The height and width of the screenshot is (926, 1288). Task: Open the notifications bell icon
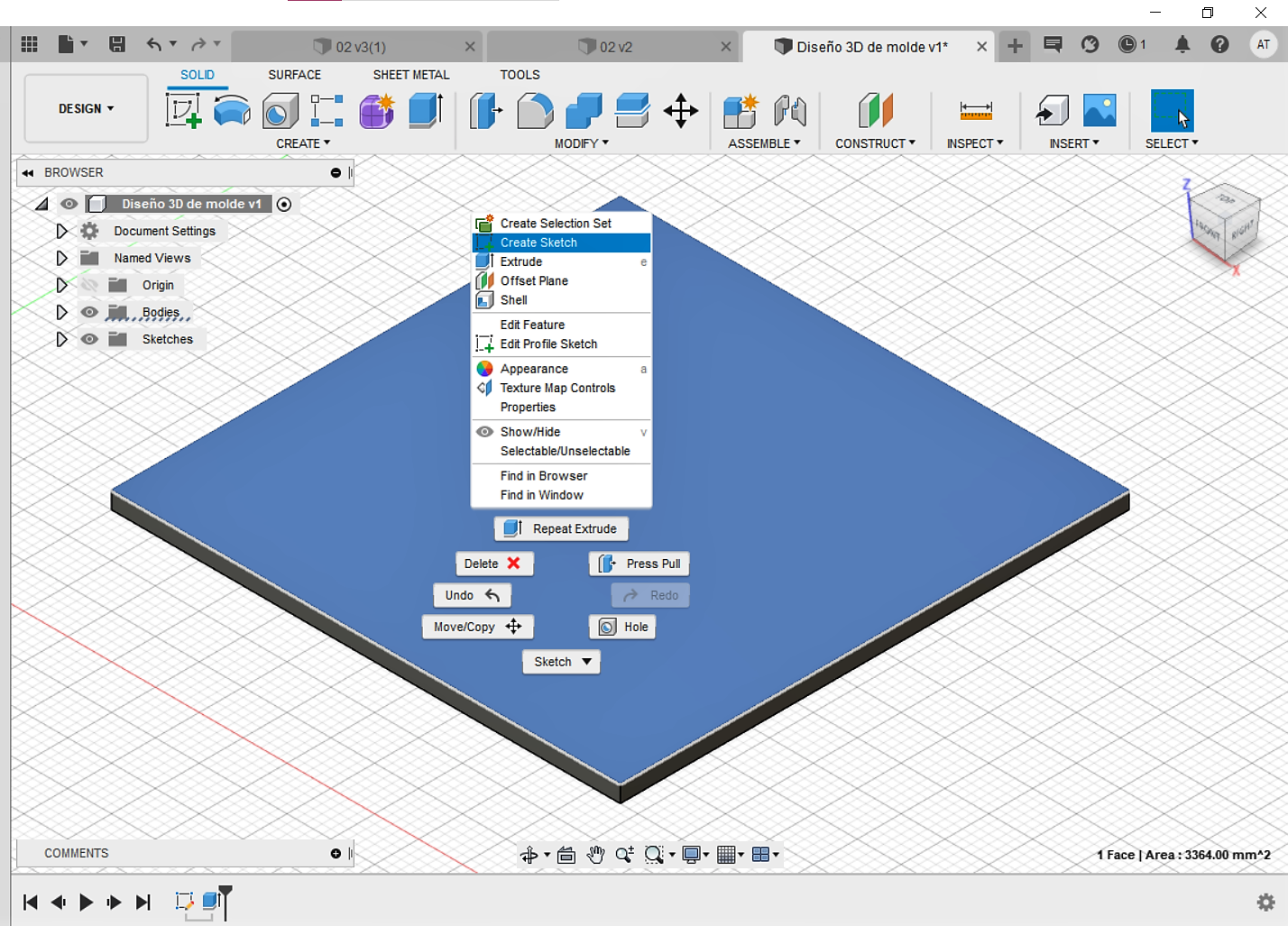[1182, 44]
